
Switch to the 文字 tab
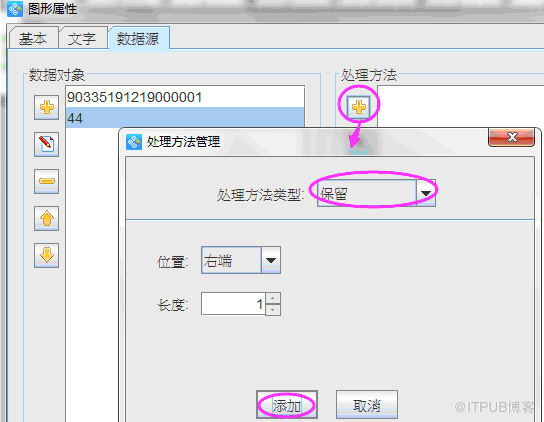tap(83, 38)
